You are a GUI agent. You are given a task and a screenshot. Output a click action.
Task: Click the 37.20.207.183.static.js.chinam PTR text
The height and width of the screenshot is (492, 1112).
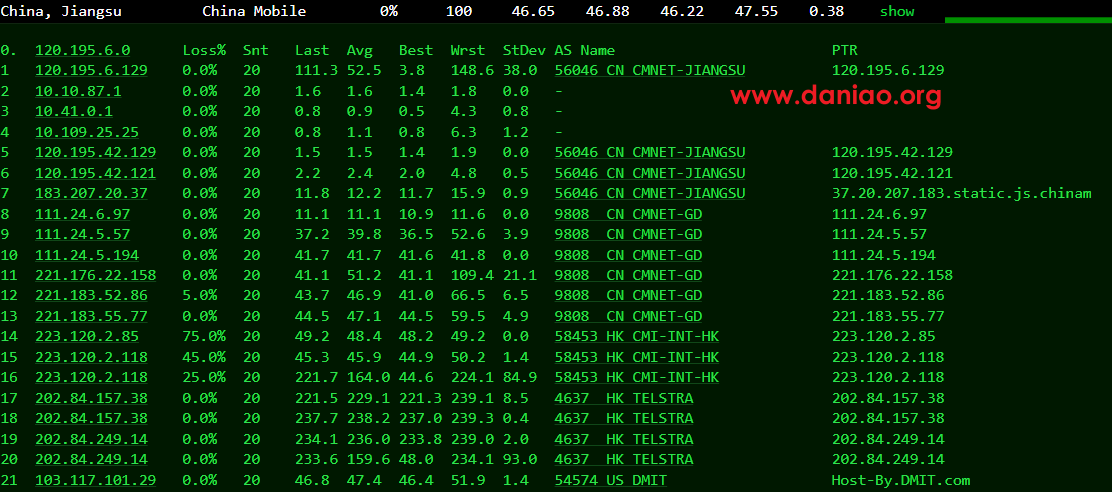pyautogui.click(x=962, y=194)
